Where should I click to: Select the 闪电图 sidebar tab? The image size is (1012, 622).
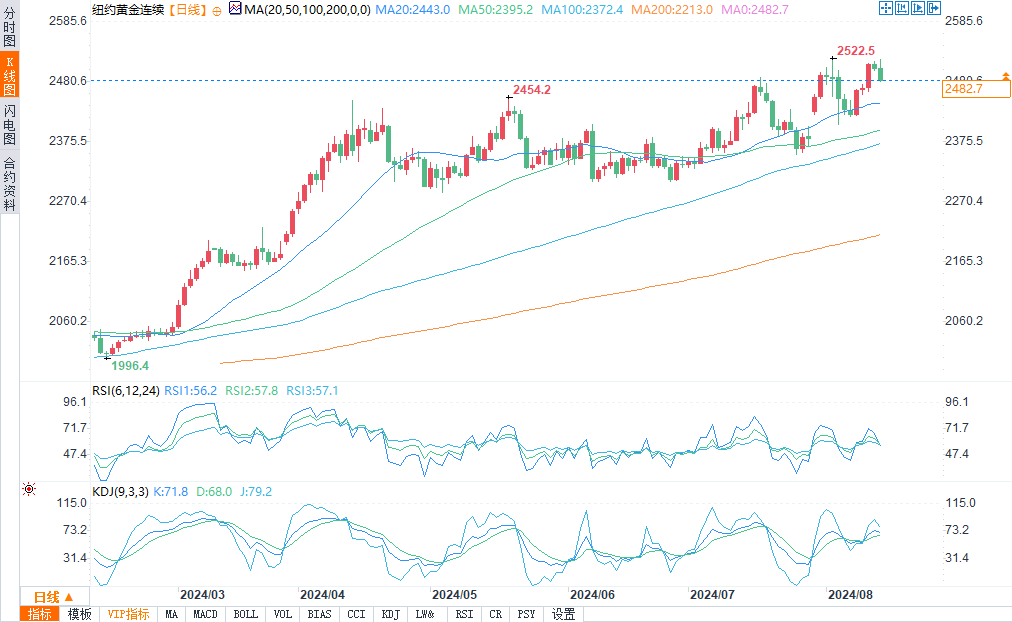(9, 125)
